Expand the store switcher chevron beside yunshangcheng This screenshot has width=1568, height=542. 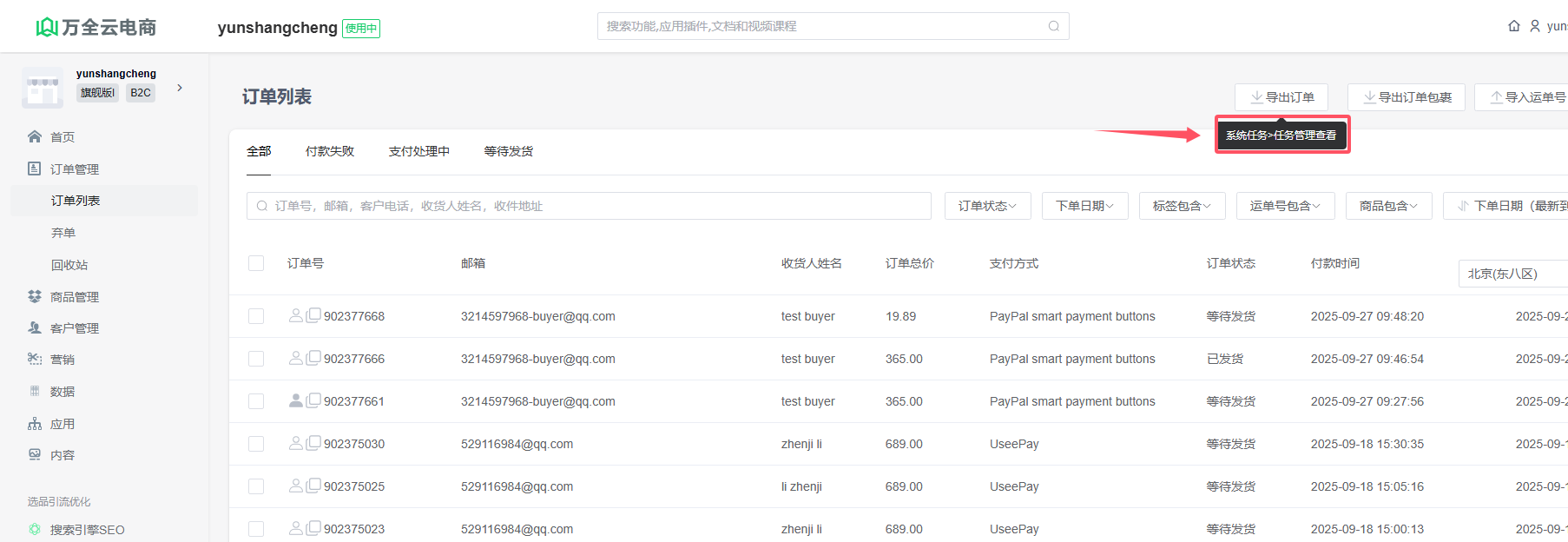(x=180, y=88)
